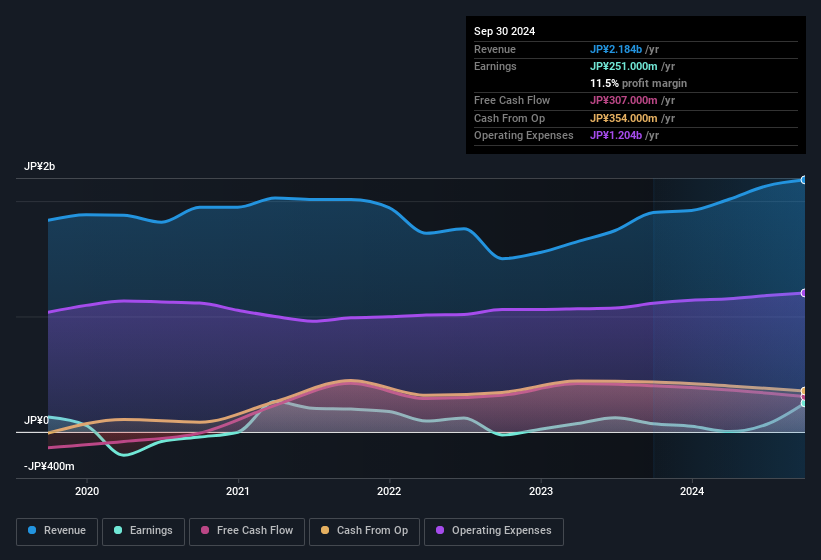
Task: Click the 11.5% profit margin text
Action: [638, 83]
